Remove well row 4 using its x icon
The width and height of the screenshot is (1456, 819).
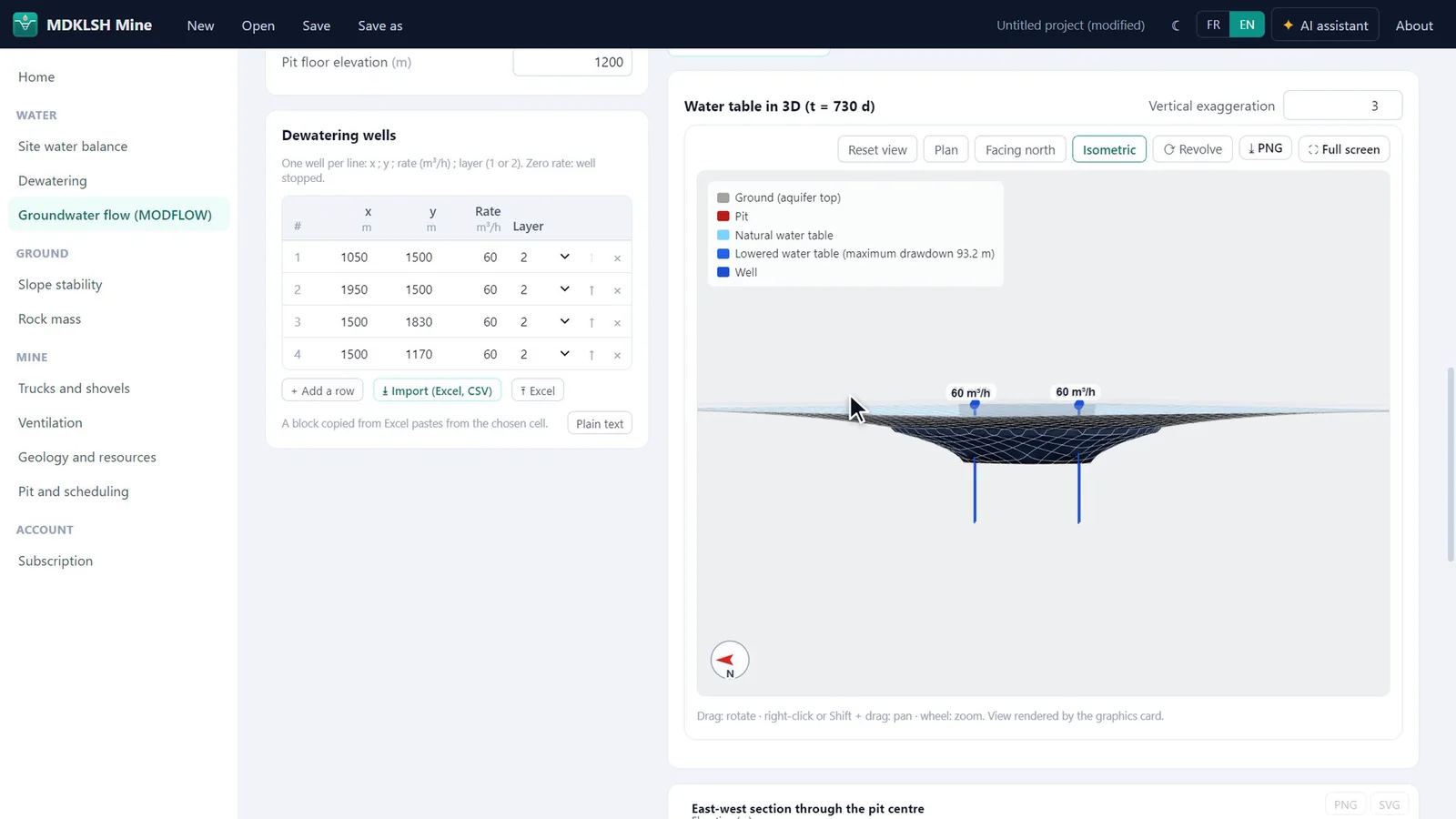click(x=617, y=355)
